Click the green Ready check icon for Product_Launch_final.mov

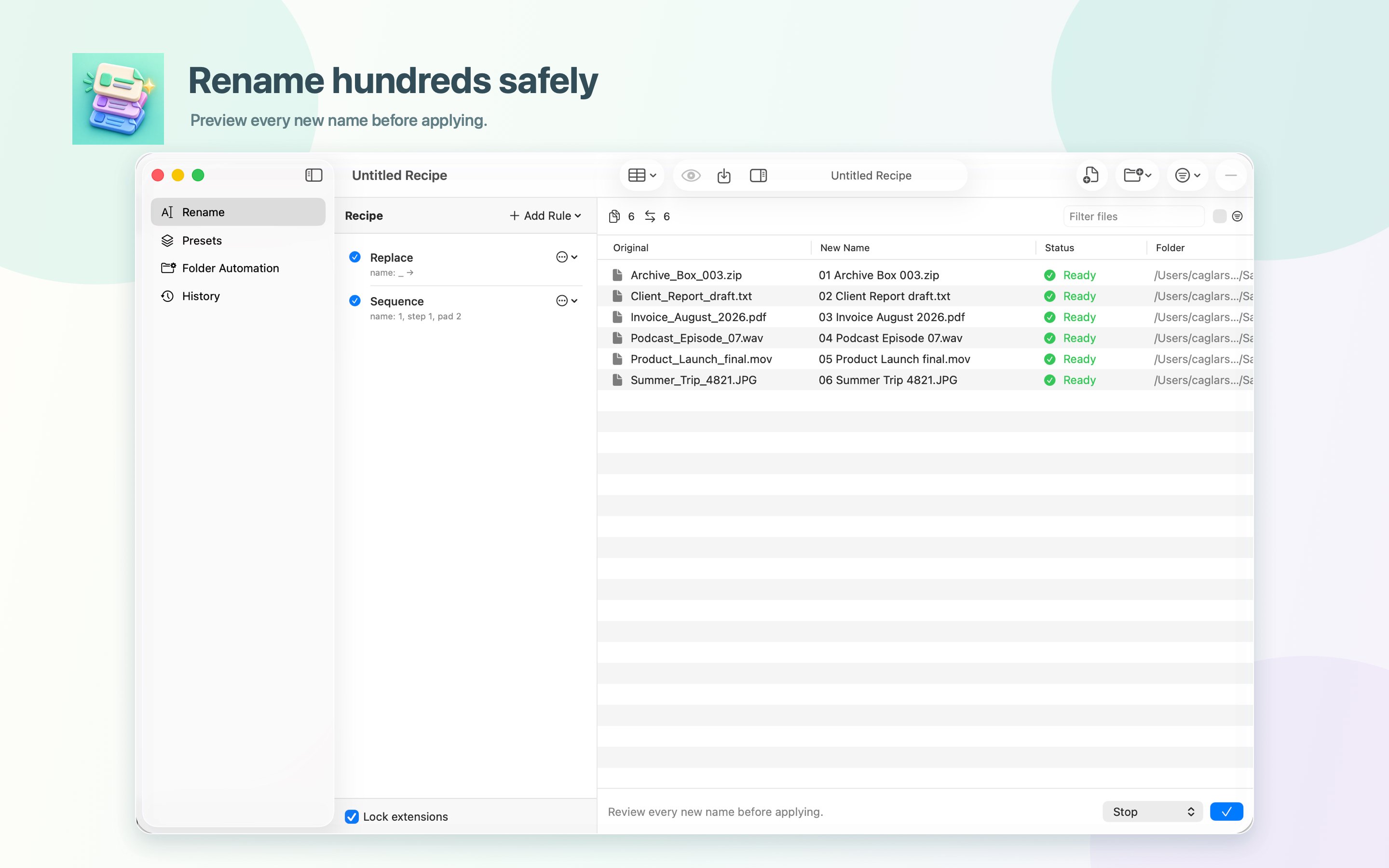tap(1050, 359)
